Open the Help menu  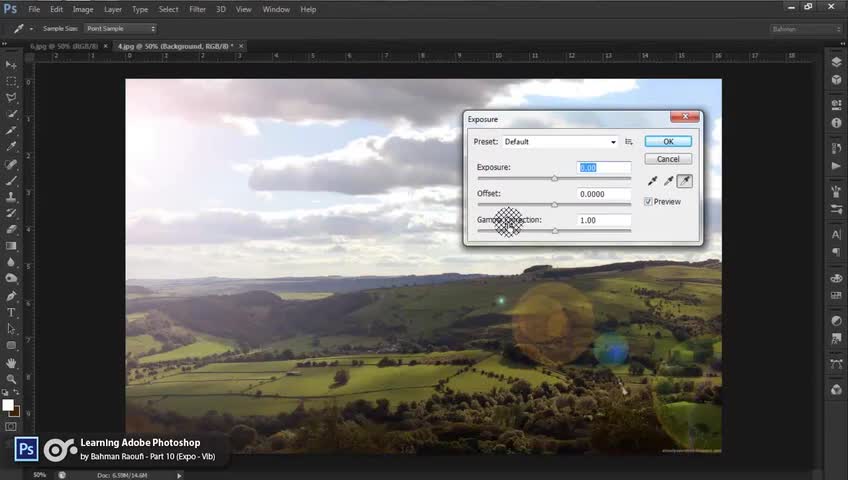308,9
